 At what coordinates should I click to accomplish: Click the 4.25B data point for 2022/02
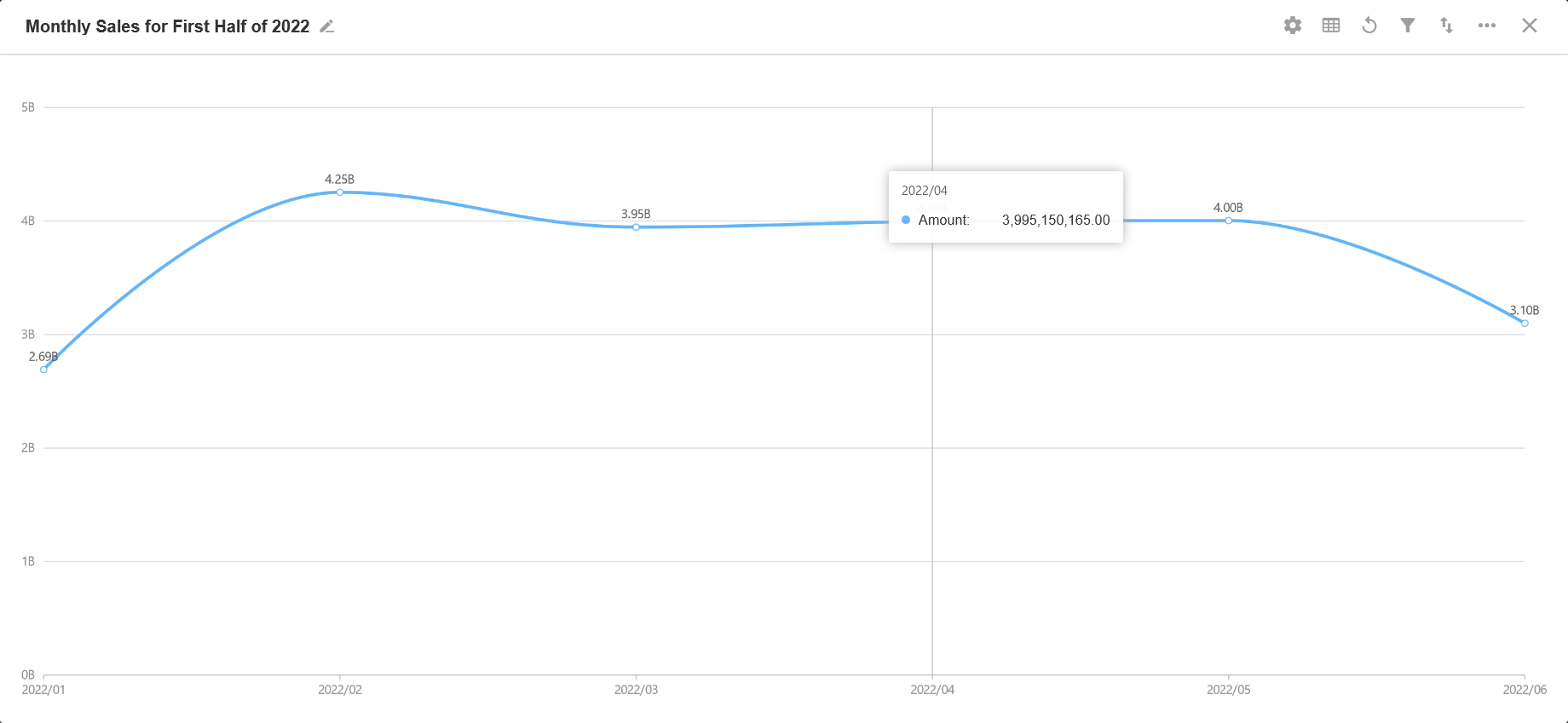tap(340, 192)
